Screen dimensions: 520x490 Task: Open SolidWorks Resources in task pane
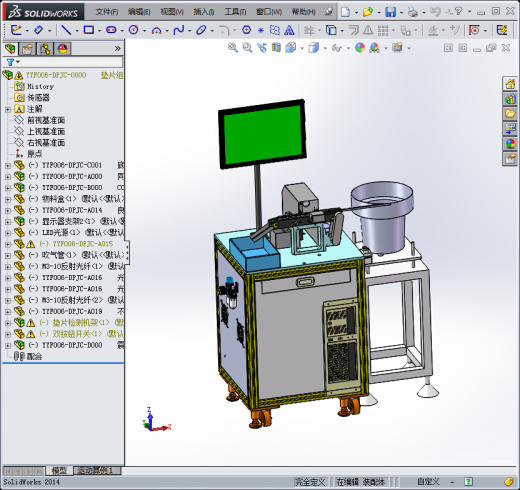pyautogui.click(x=510, y=84)
